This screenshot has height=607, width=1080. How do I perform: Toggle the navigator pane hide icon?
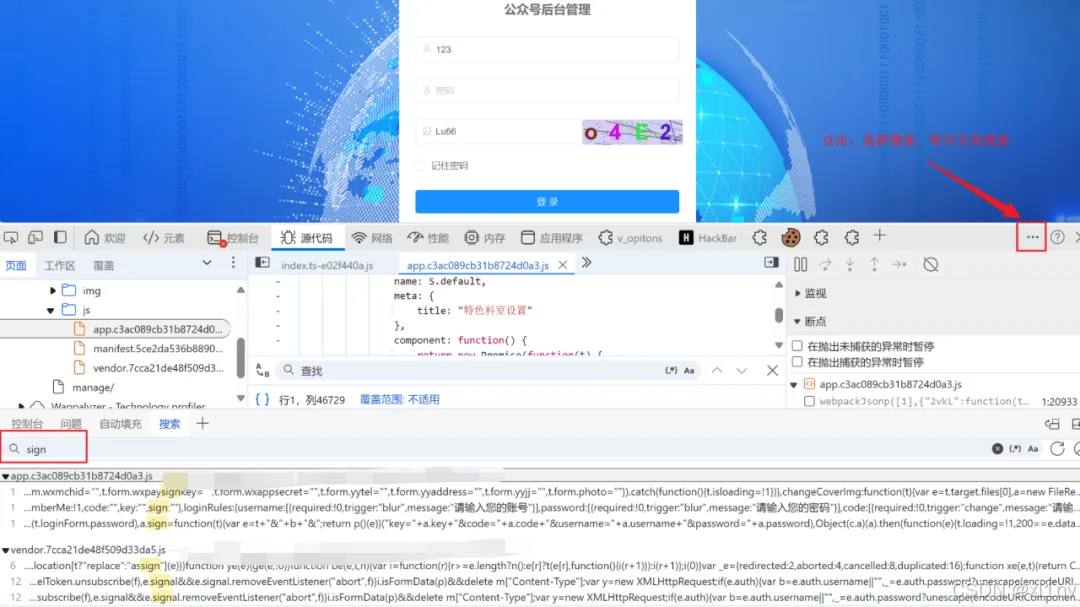coord(262,263)
